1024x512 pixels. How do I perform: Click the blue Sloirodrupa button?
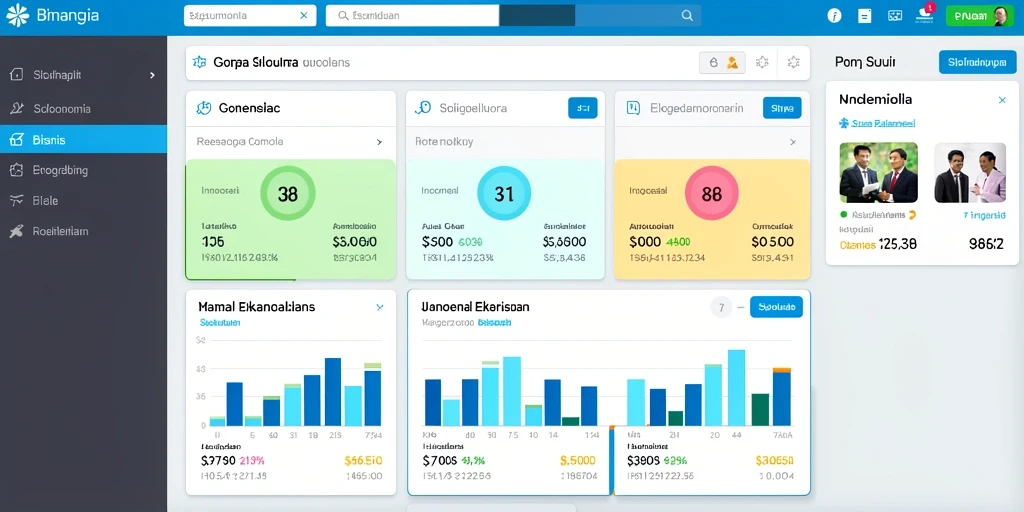pos(977,62)
